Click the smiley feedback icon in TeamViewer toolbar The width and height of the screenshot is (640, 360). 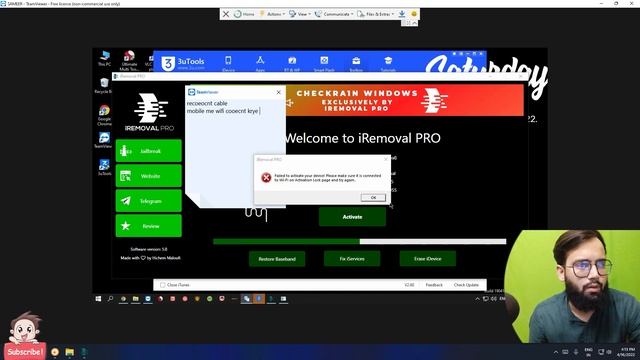[x=414, y=14]
